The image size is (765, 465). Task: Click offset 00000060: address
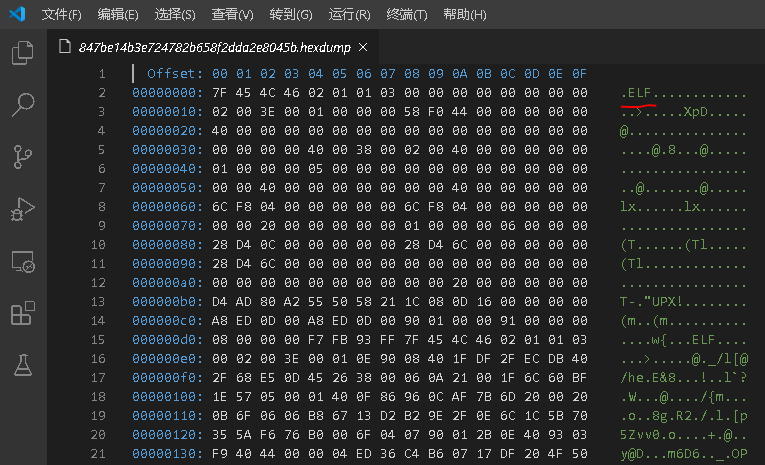[x=167, y=207]
